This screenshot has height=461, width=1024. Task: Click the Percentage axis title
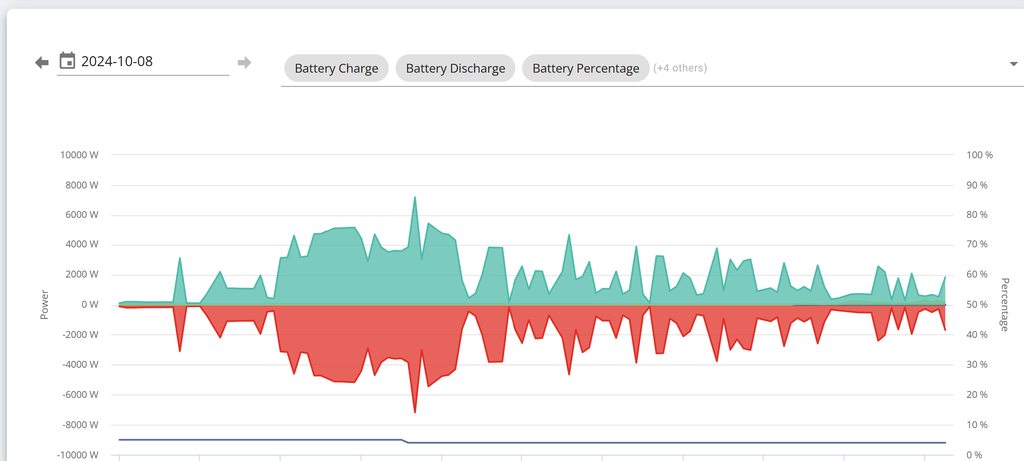(x=1003, y=305)
